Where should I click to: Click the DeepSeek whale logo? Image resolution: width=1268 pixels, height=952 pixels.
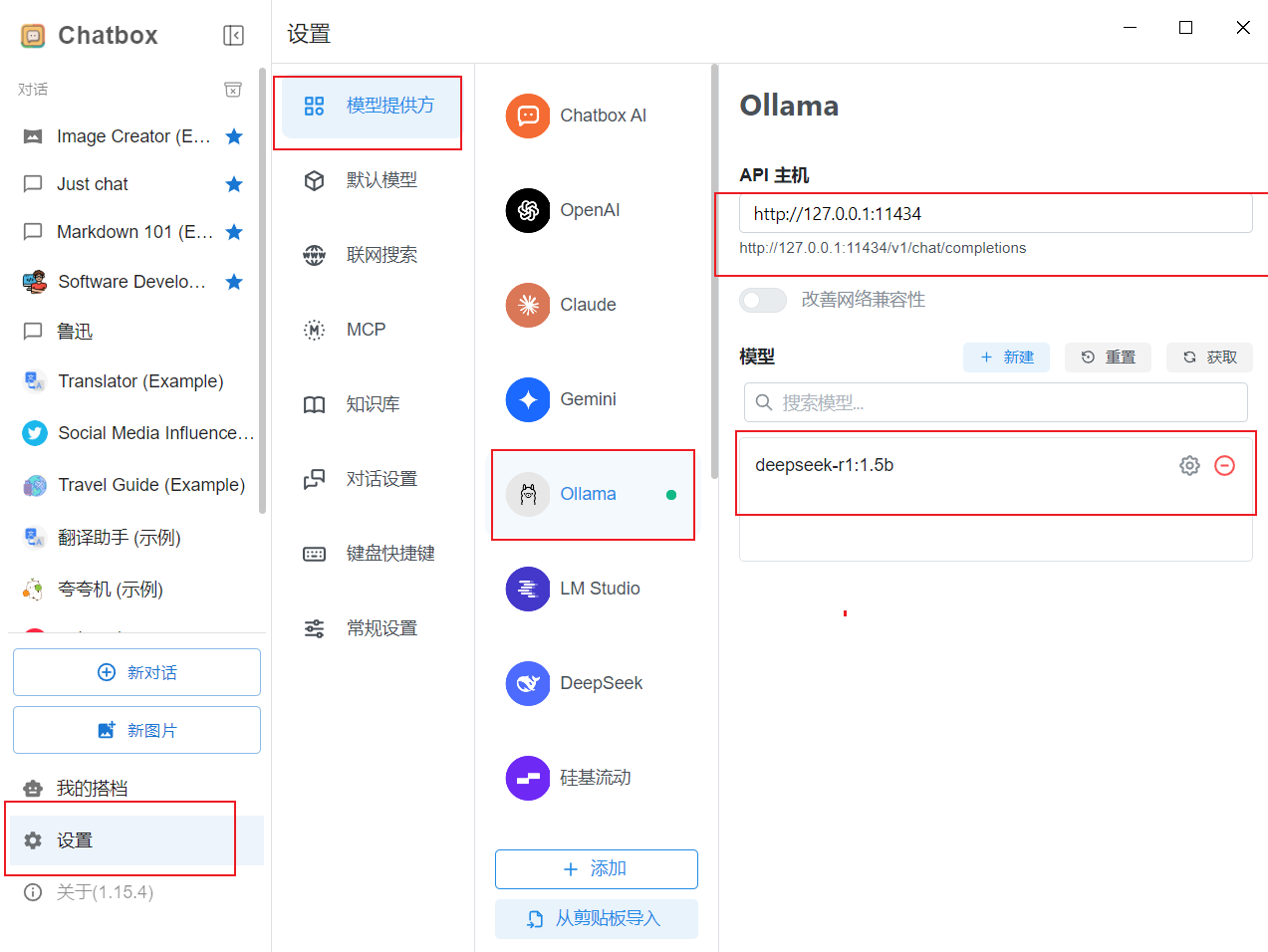pyautogui.click(x=528, y=683)
